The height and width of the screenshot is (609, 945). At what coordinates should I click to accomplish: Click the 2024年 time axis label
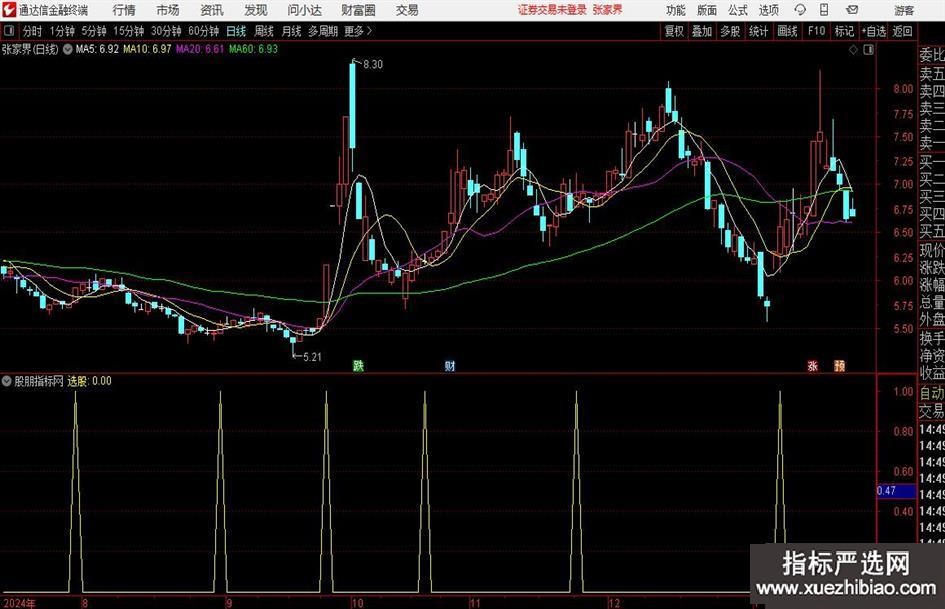20,603
